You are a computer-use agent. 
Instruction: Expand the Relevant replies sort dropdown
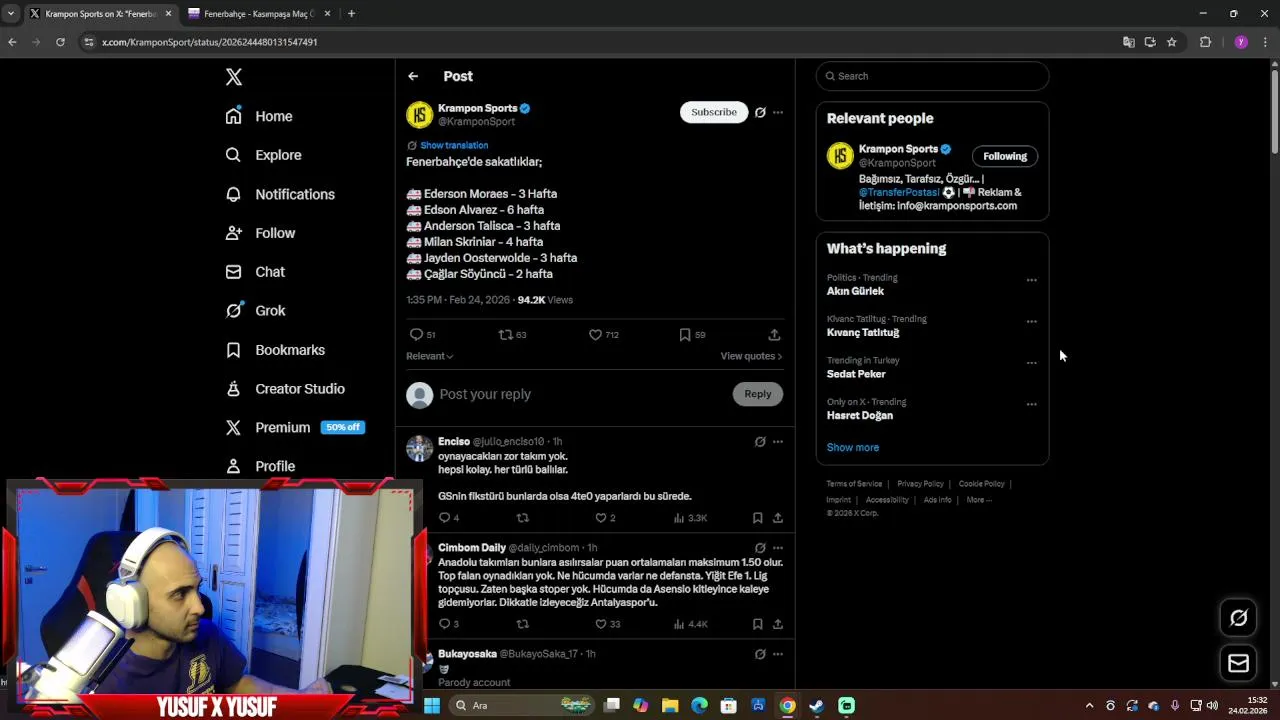click(x=430, y=356)
